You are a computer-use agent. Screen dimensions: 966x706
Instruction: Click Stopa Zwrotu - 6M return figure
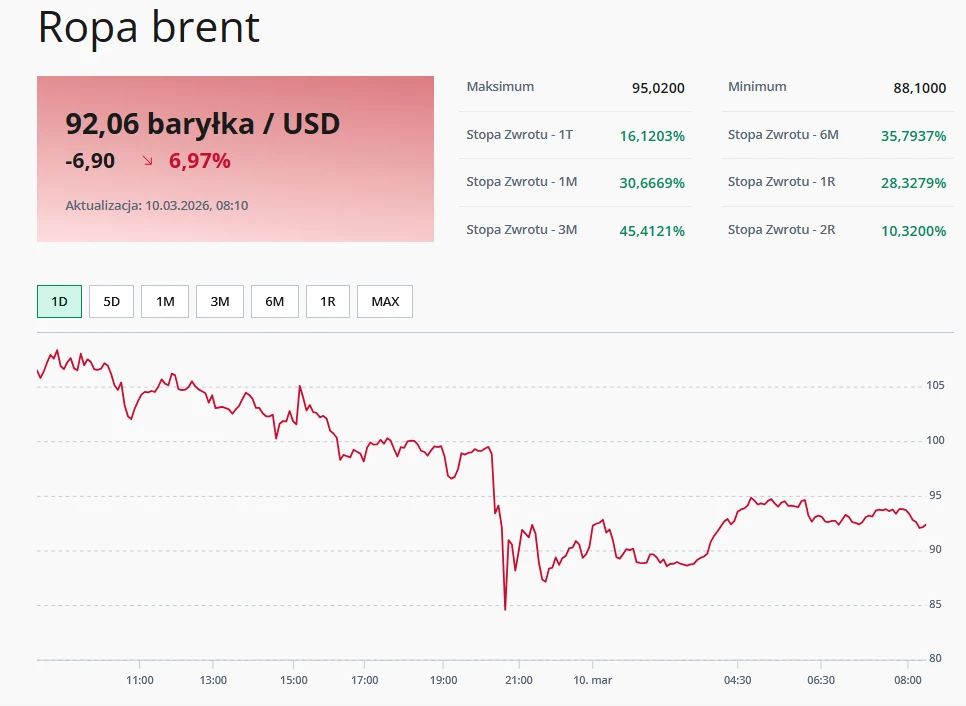[914, 135]
